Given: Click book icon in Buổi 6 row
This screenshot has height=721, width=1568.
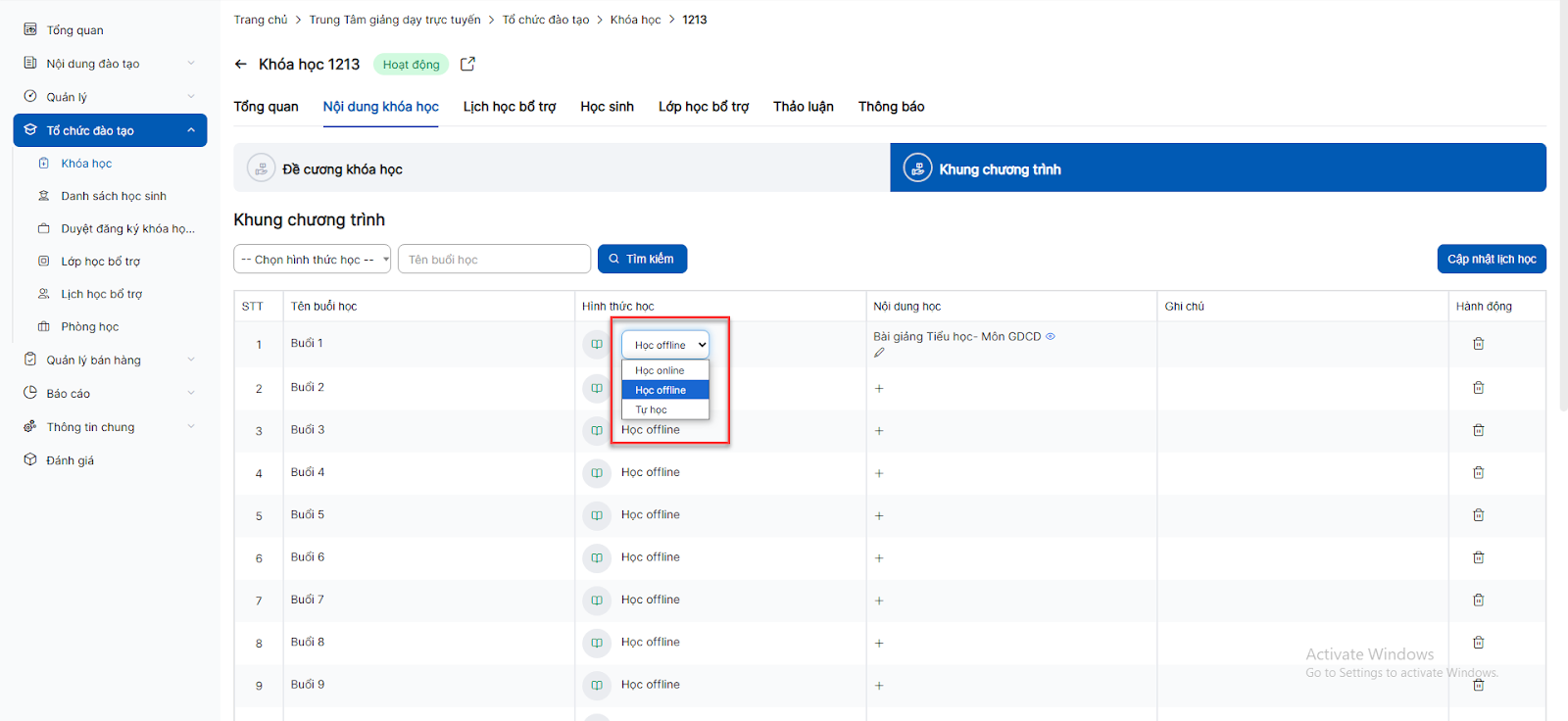Looking at the screenshot, I should click(597, 558).
